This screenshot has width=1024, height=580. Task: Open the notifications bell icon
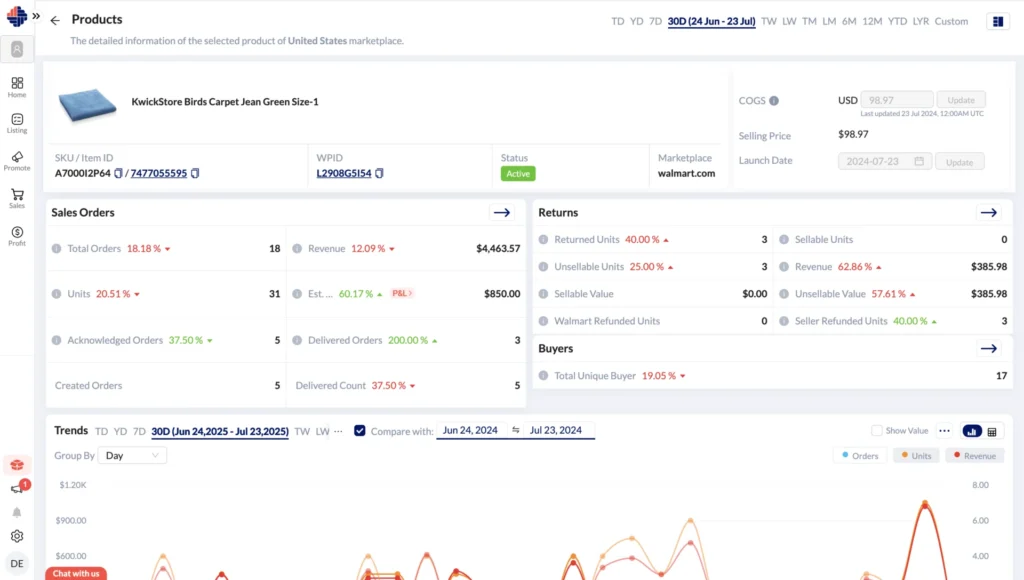pyautogui.click(x=17, y=512)
